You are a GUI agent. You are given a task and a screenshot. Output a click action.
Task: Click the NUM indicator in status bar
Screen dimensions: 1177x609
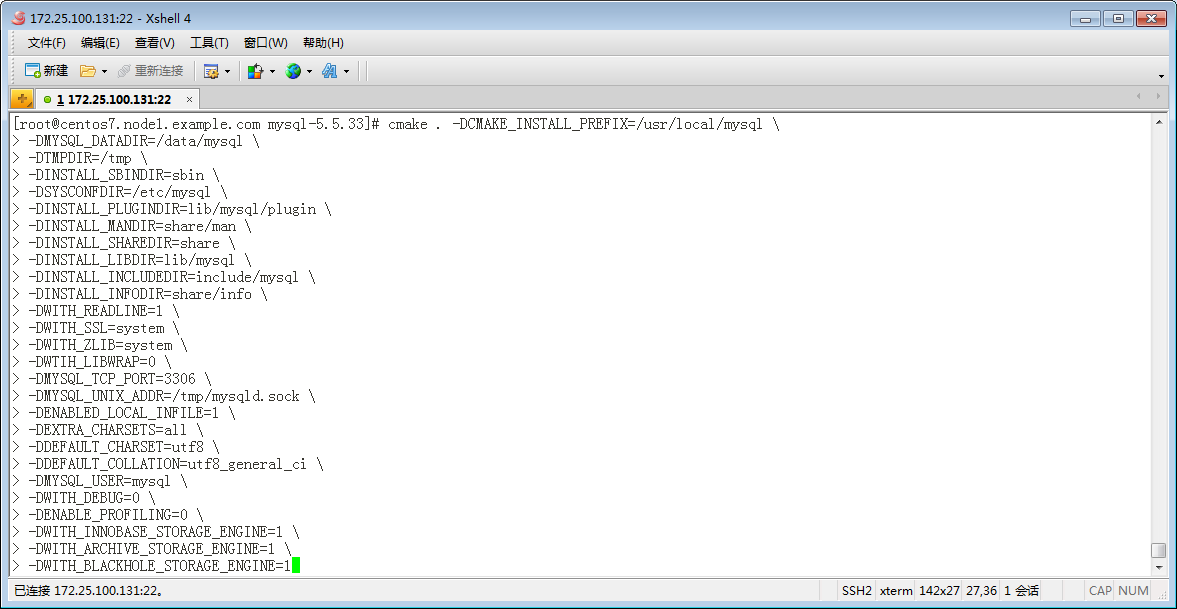1133,591
